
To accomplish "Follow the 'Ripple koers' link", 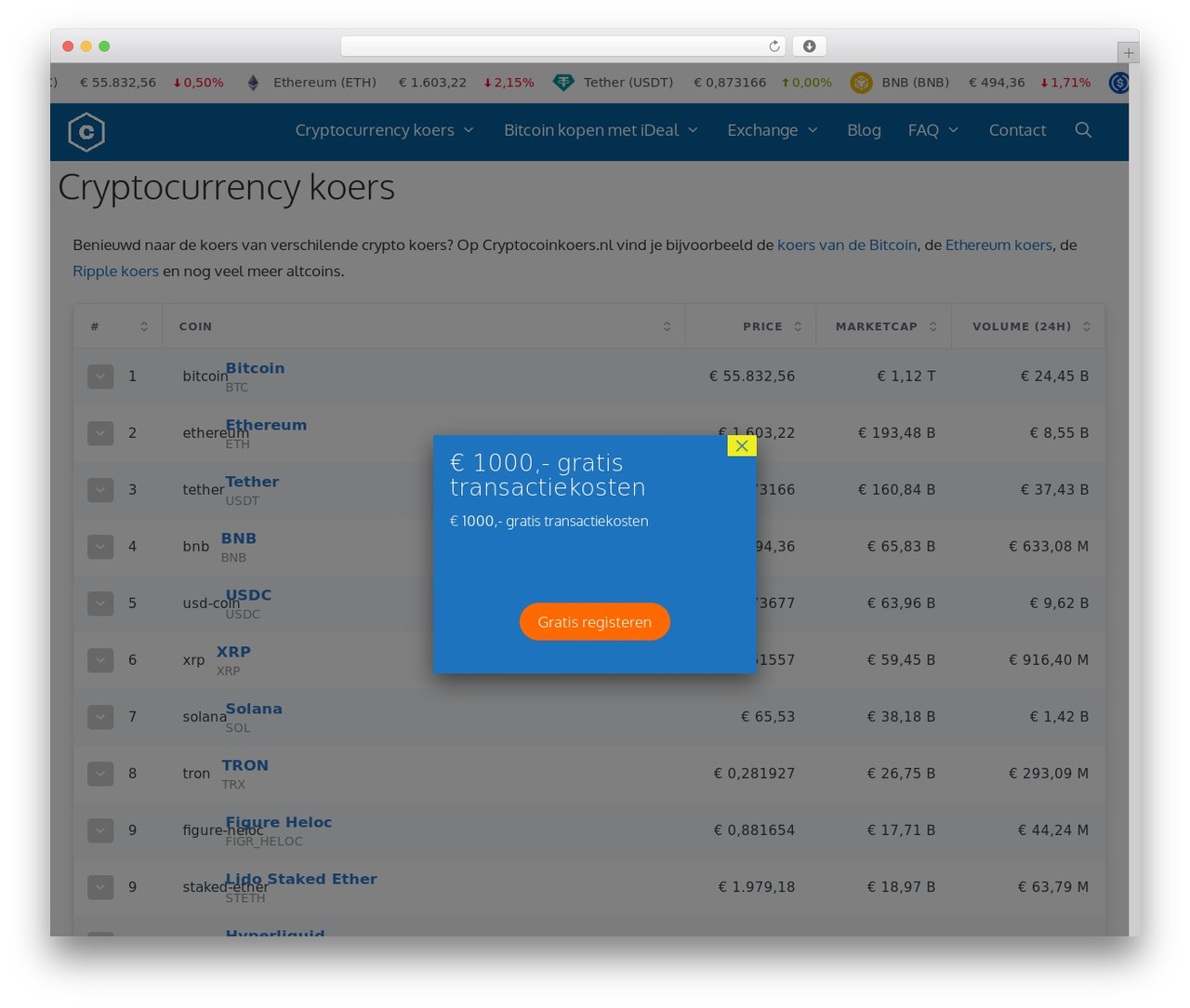I will point(116,271).
